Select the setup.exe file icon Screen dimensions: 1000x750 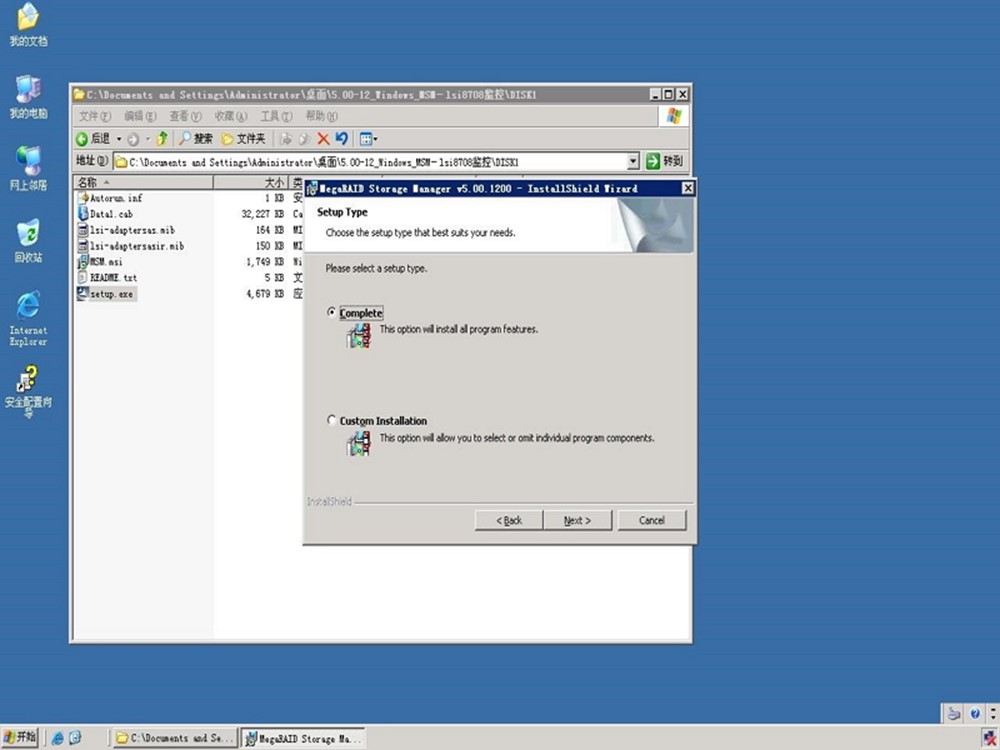pyautogui.click(x=83, y=294)
